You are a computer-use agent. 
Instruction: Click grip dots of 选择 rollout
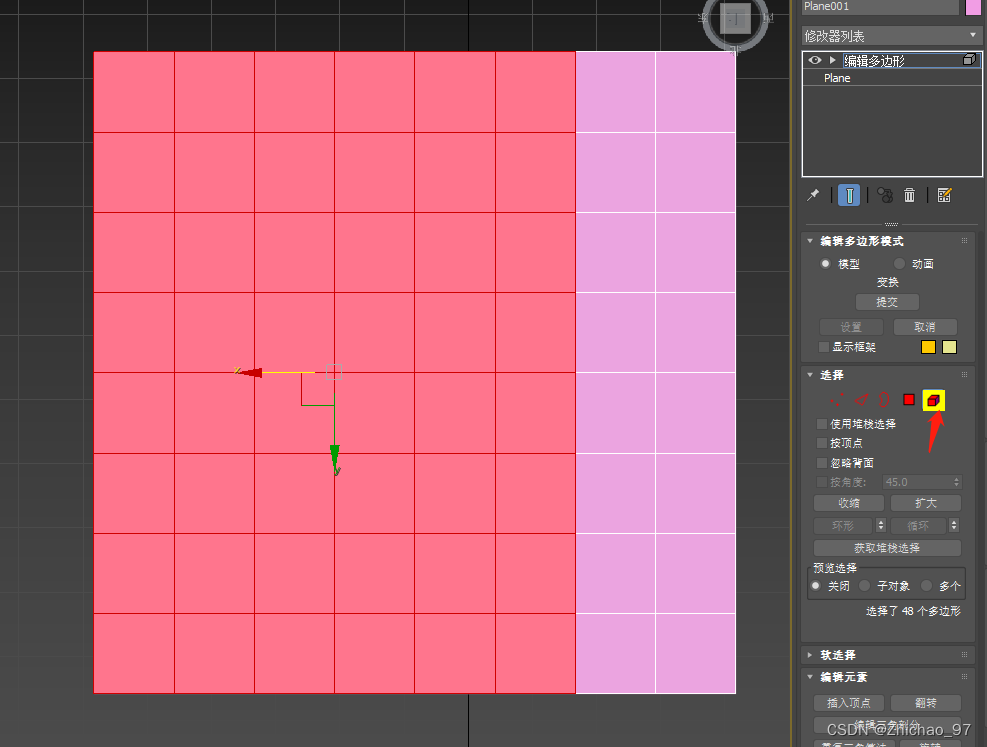tap(964, 374)
